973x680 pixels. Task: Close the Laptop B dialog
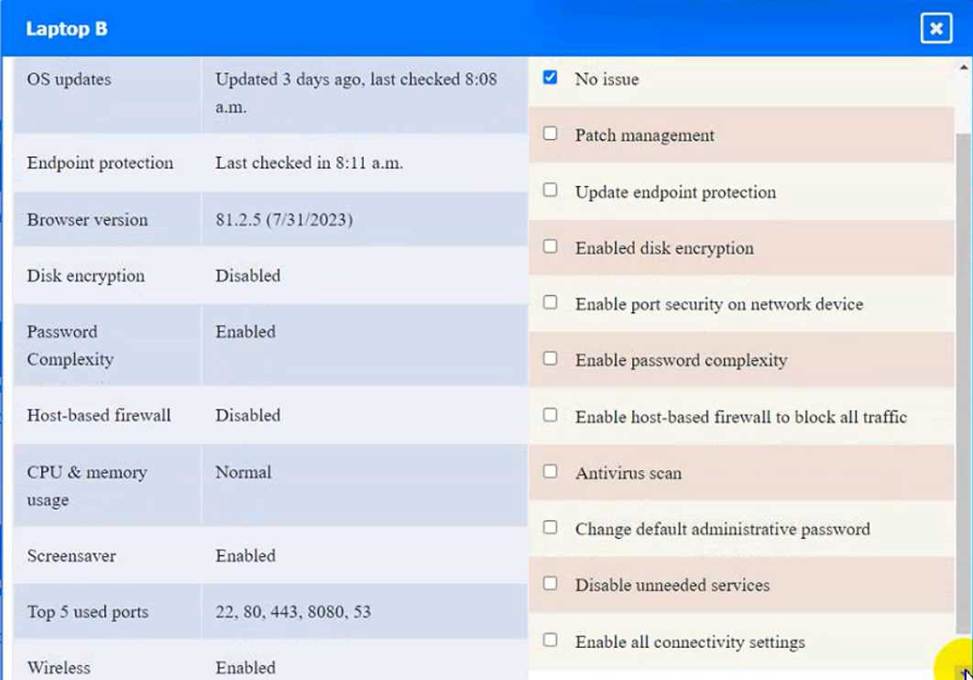point(936,28)
